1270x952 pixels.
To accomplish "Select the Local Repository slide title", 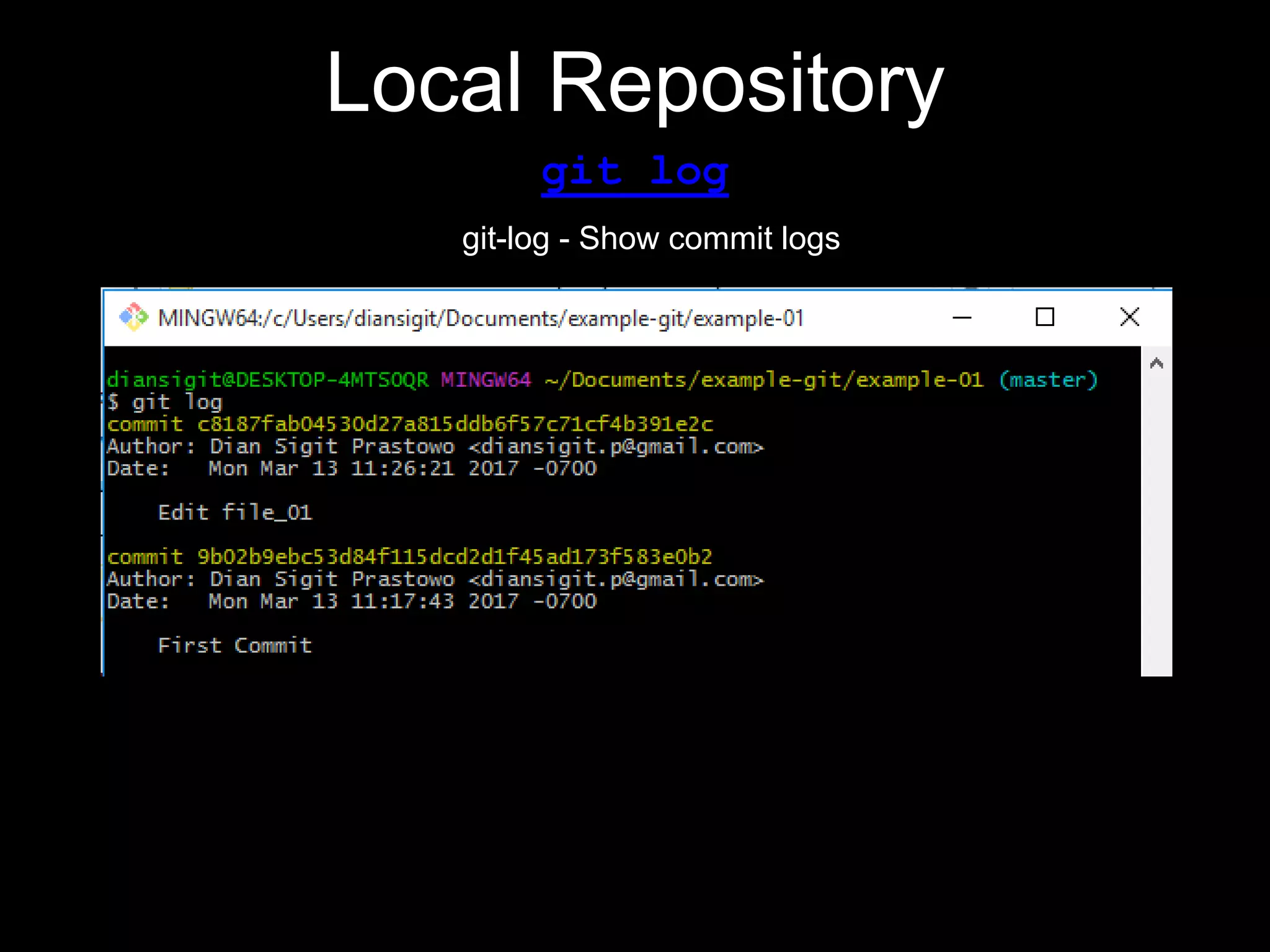I will point(634,84).
